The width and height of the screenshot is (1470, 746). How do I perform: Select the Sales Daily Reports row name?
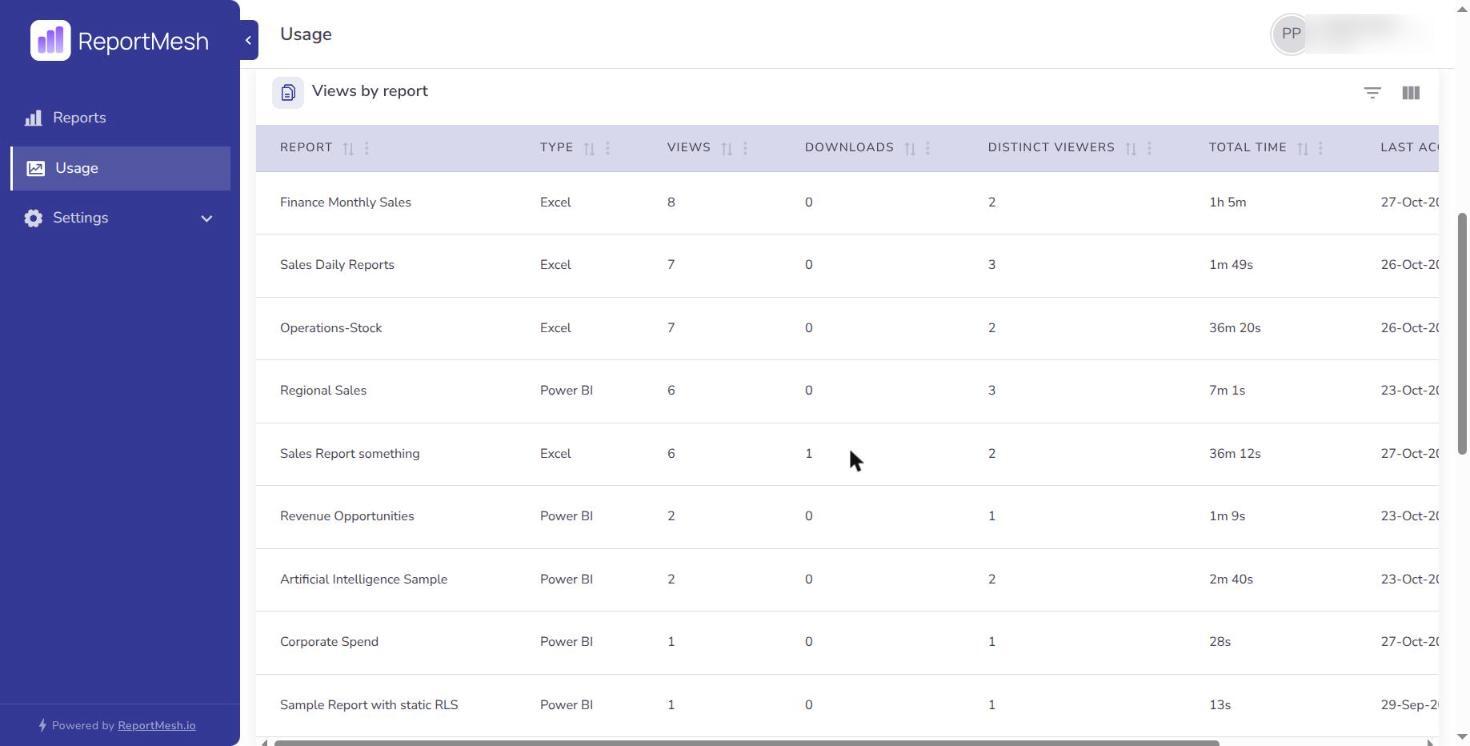click(x=337, y=265)
